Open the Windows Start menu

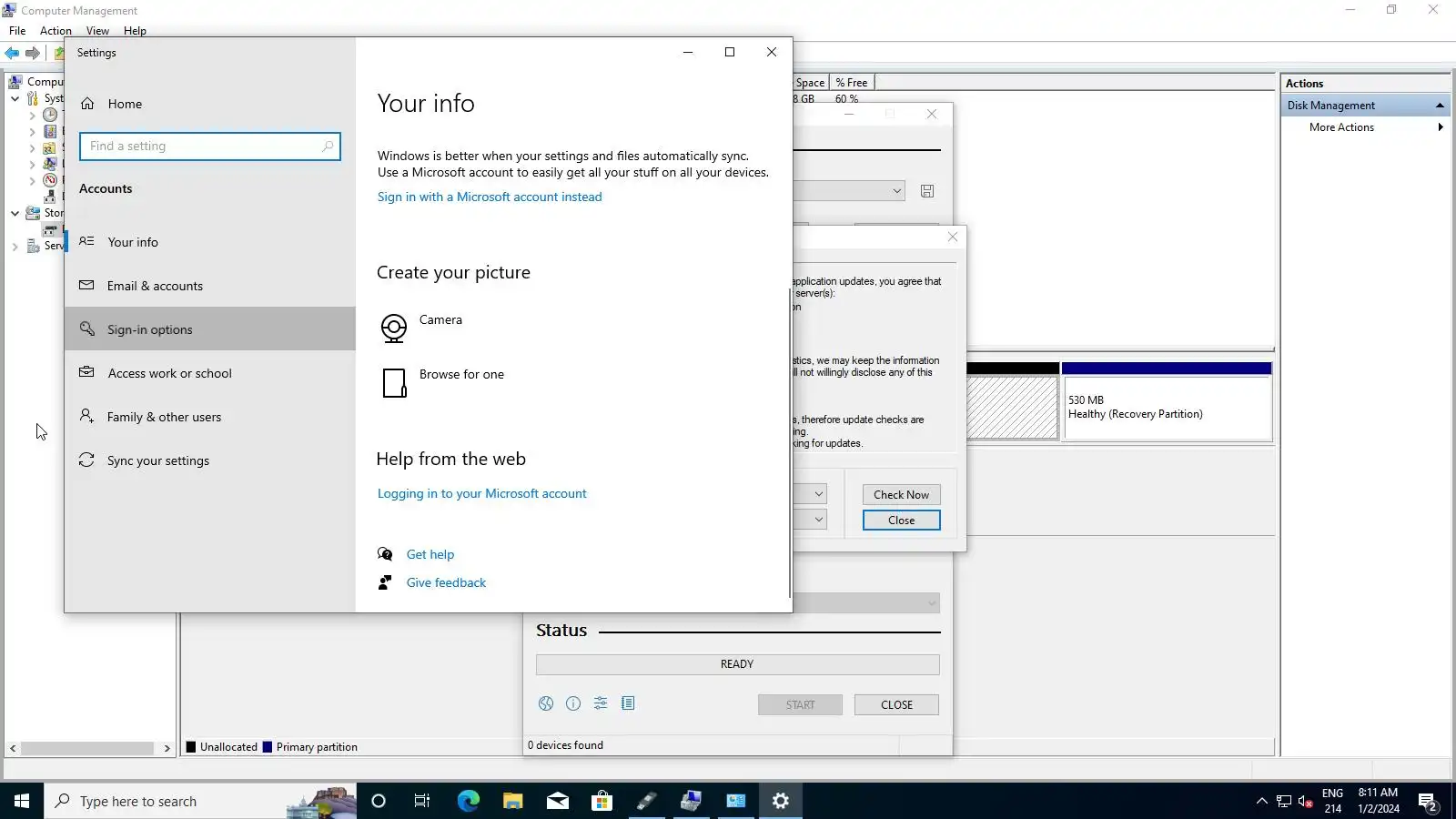coord(22,801)
